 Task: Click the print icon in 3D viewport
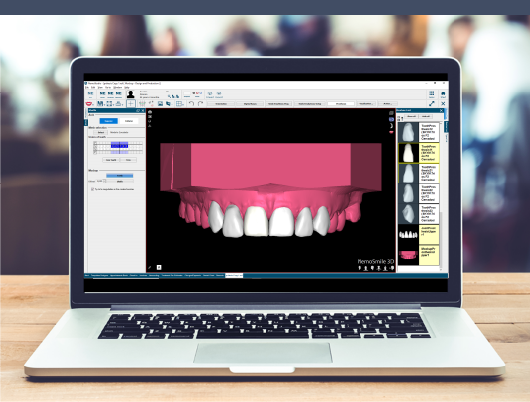(x=150, y=112)
